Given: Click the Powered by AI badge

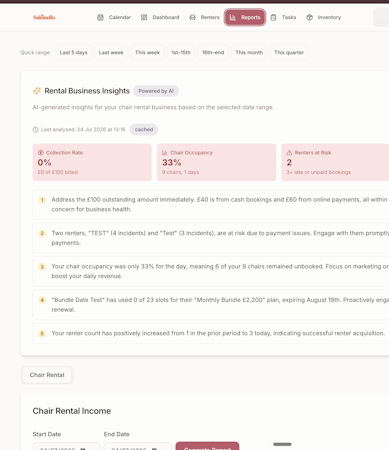Looking at the screenshot, I should 156,91.
